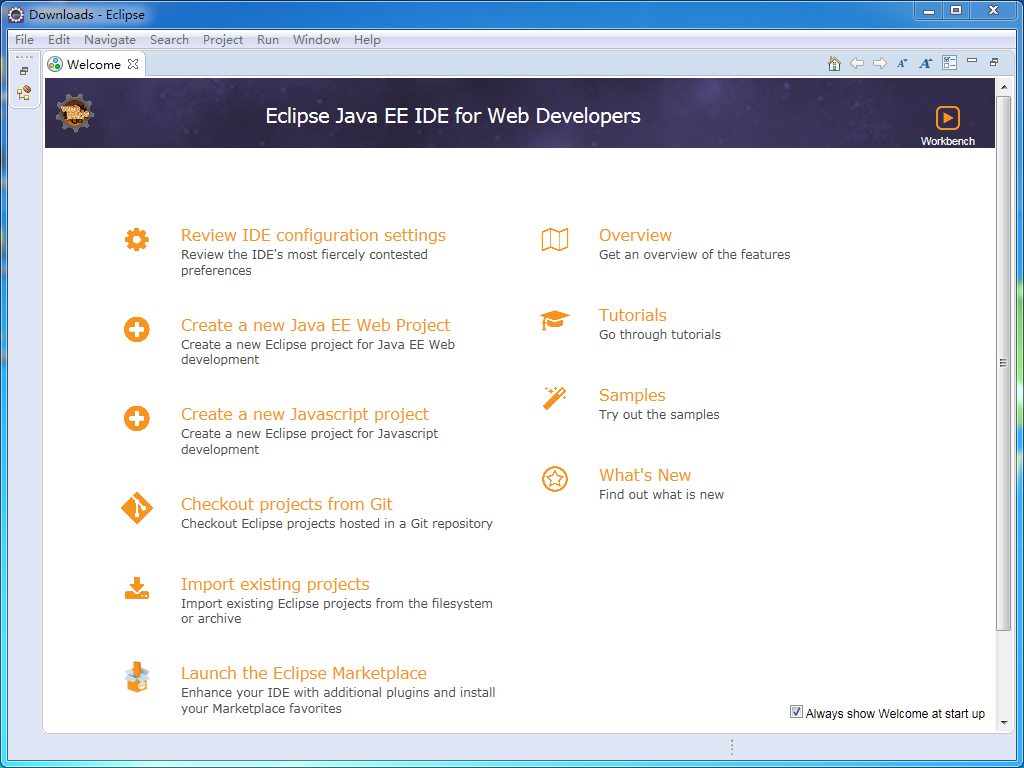This screenshot has height=768, width=1024.
Task: Click the navigate forward arrow
Action: click(880, 63)
